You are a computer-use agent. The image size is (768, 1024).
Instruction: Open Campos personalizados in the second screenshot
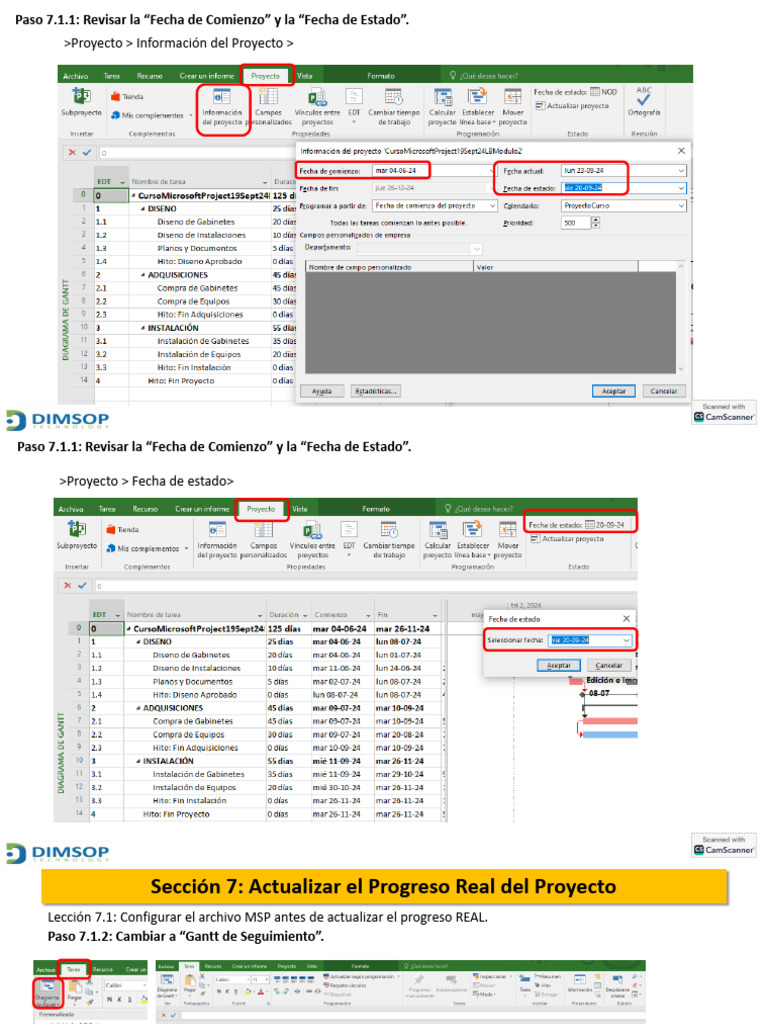[264, 541]
